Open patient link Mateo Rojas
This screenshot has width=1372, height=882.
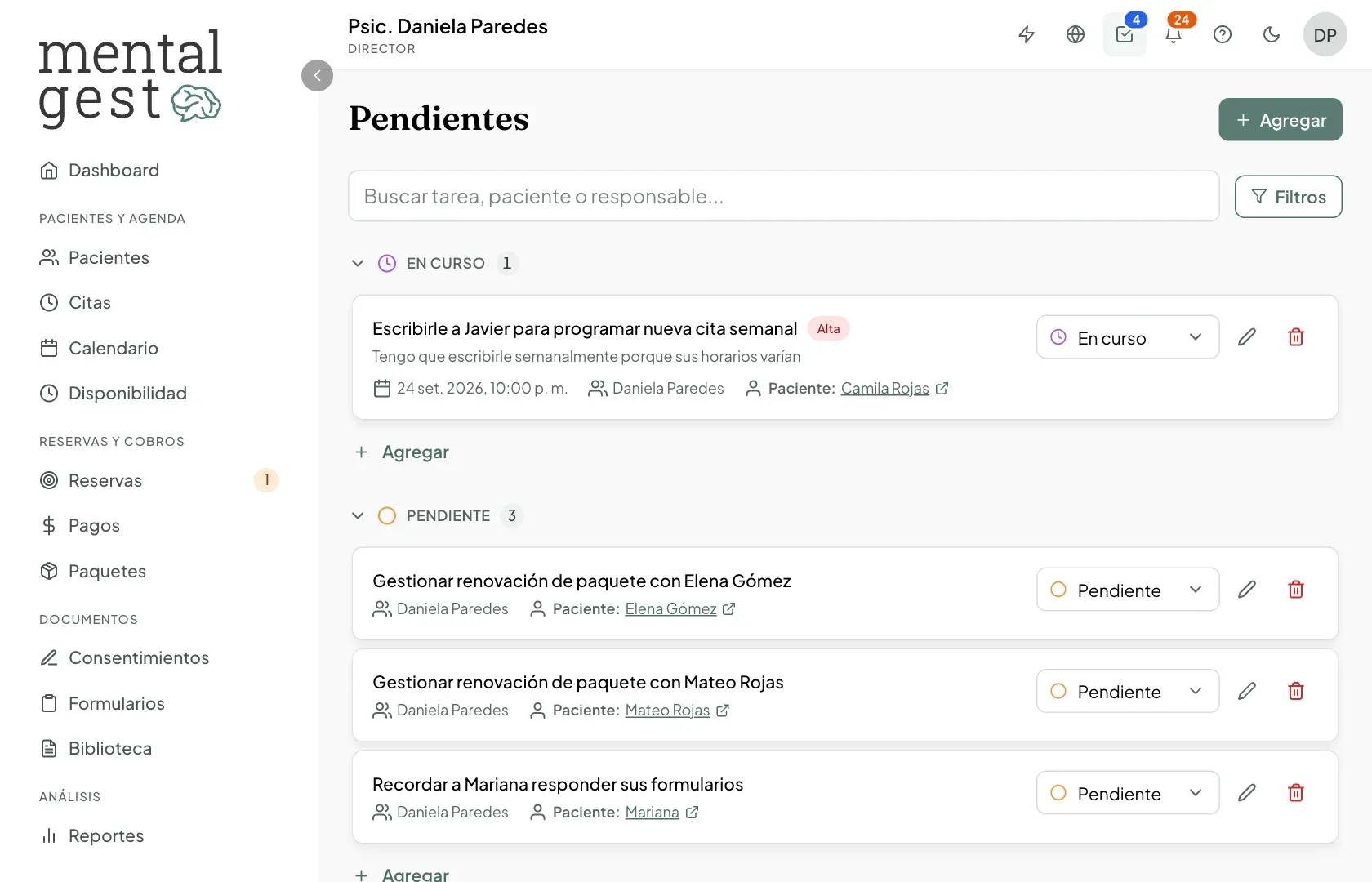tap(668, 710)
